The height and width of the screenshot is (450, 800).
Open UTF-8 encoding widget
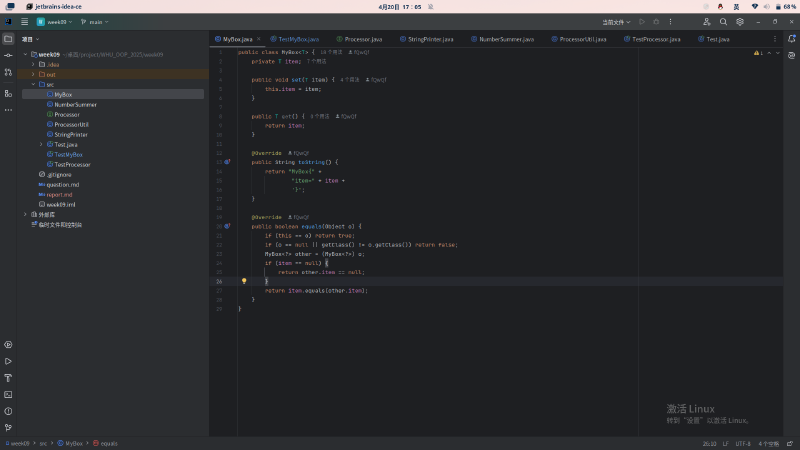pos(743,444)
